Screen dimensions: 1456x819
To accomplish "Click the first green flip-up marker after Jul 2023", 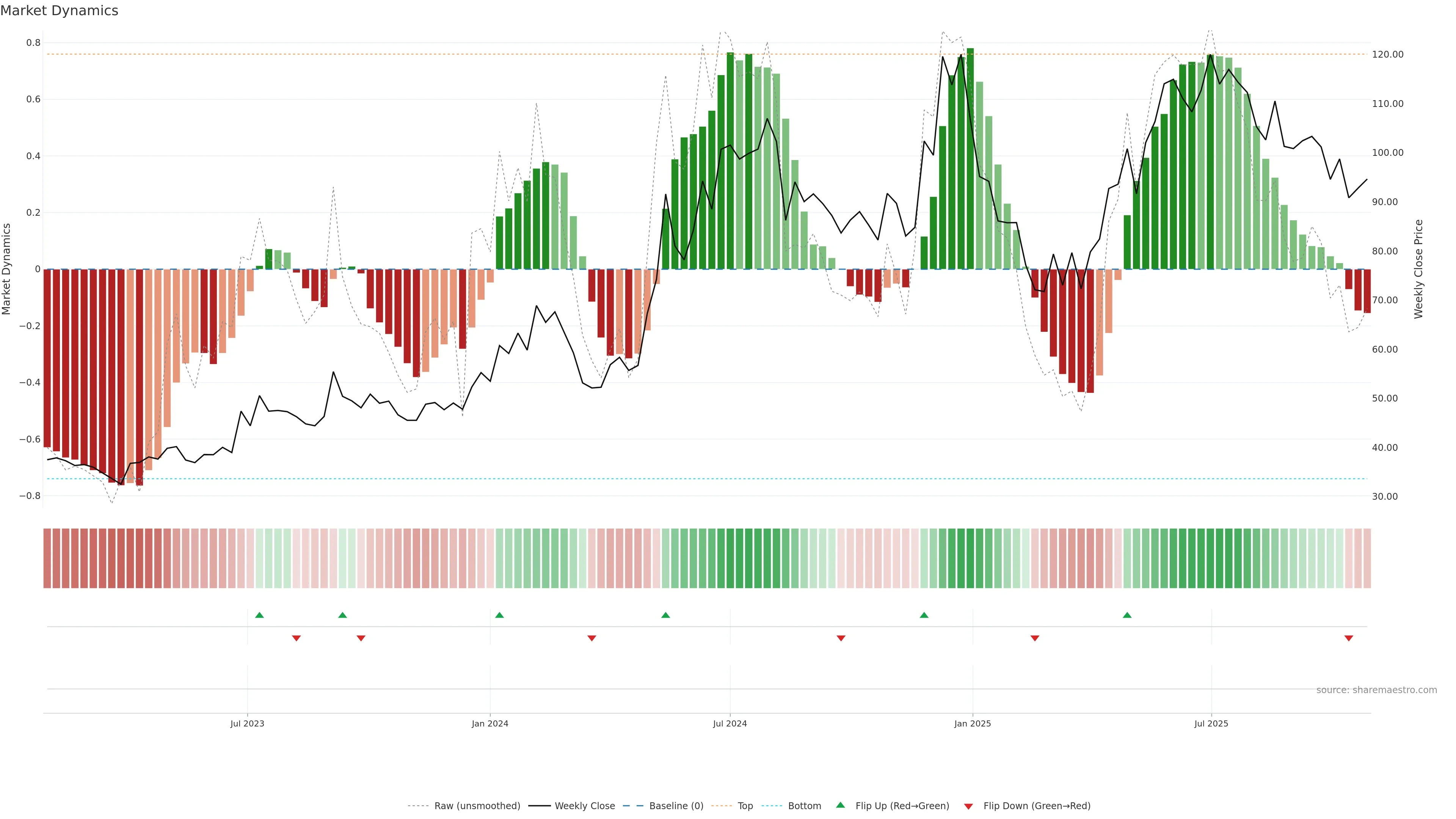I will click(259, 615).
